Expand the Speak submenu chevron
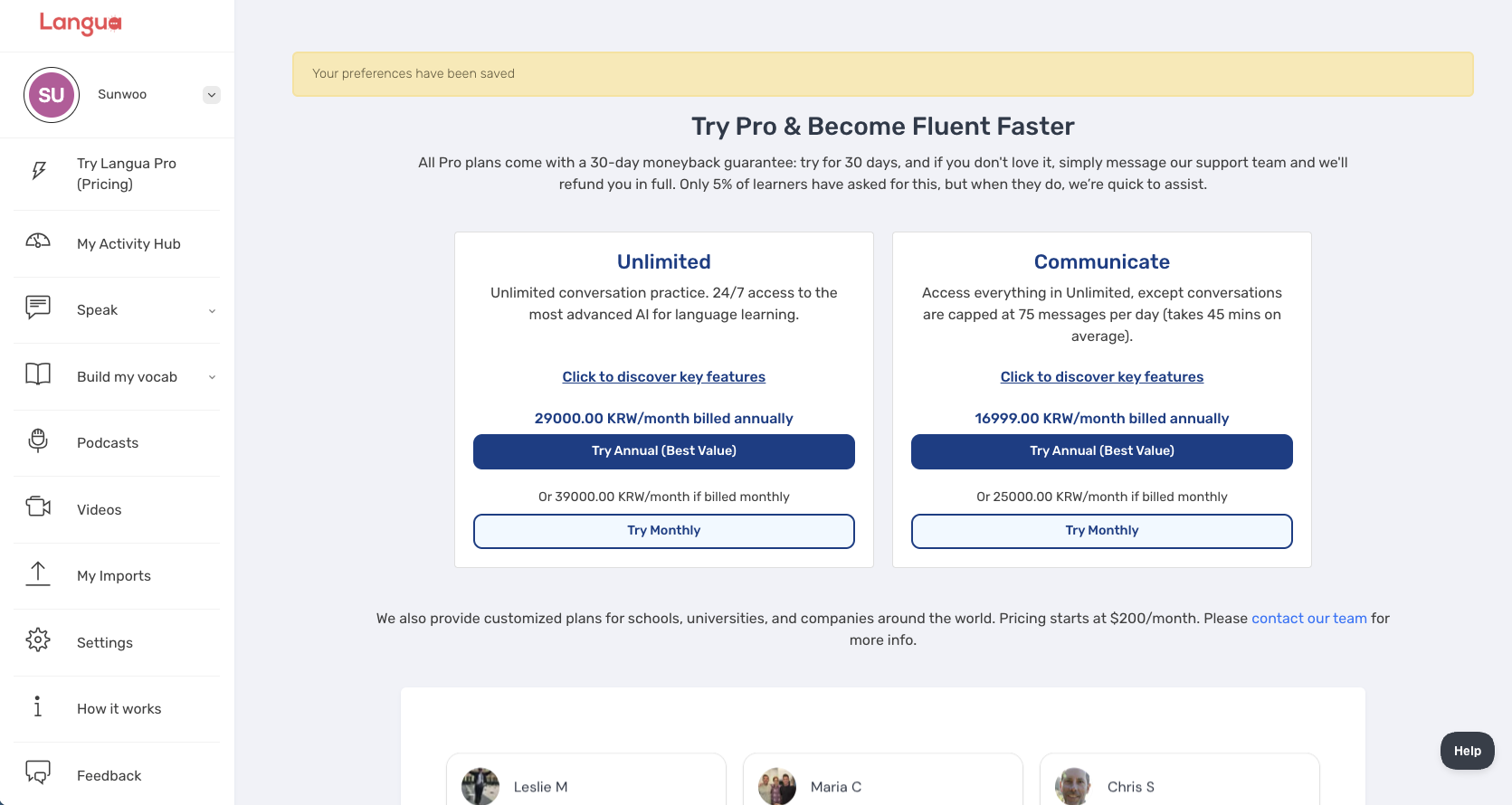Viewport: 1512px width, 805px height. click(x=213, y=311)
